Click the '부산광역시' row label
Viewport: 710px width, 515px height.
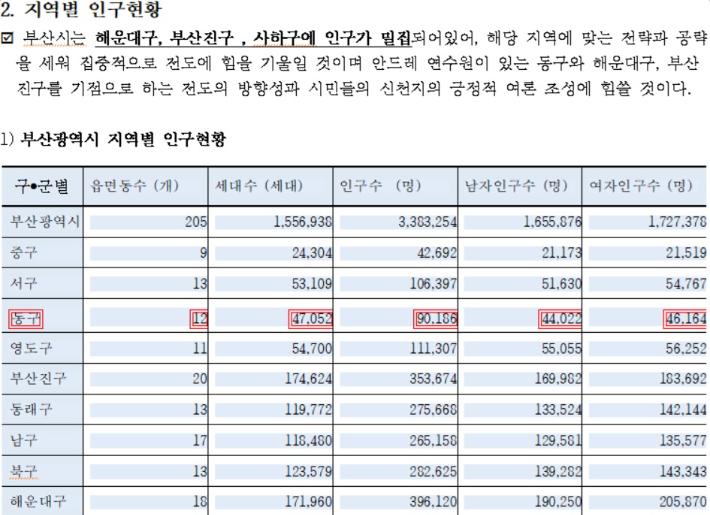45,221
